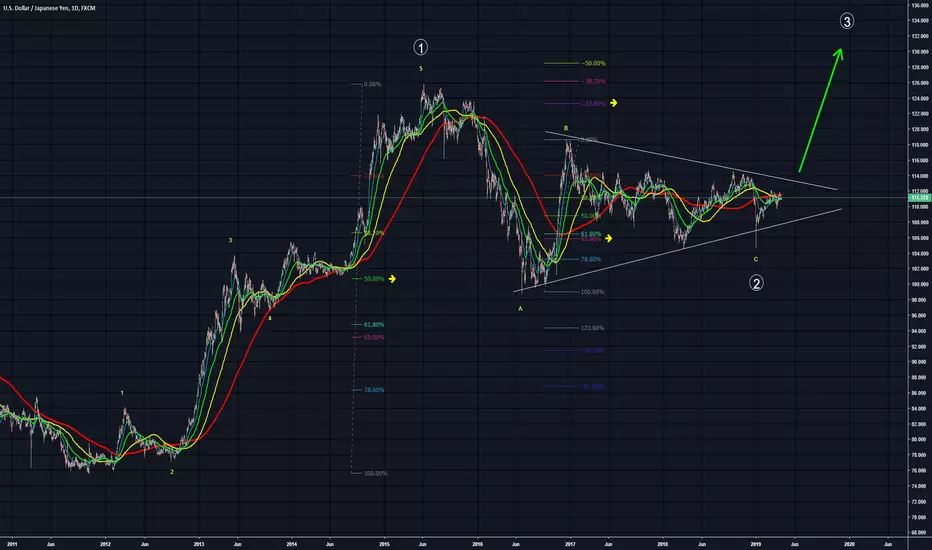Click the -23.60% Fibonacci extension level

point(575,103)
